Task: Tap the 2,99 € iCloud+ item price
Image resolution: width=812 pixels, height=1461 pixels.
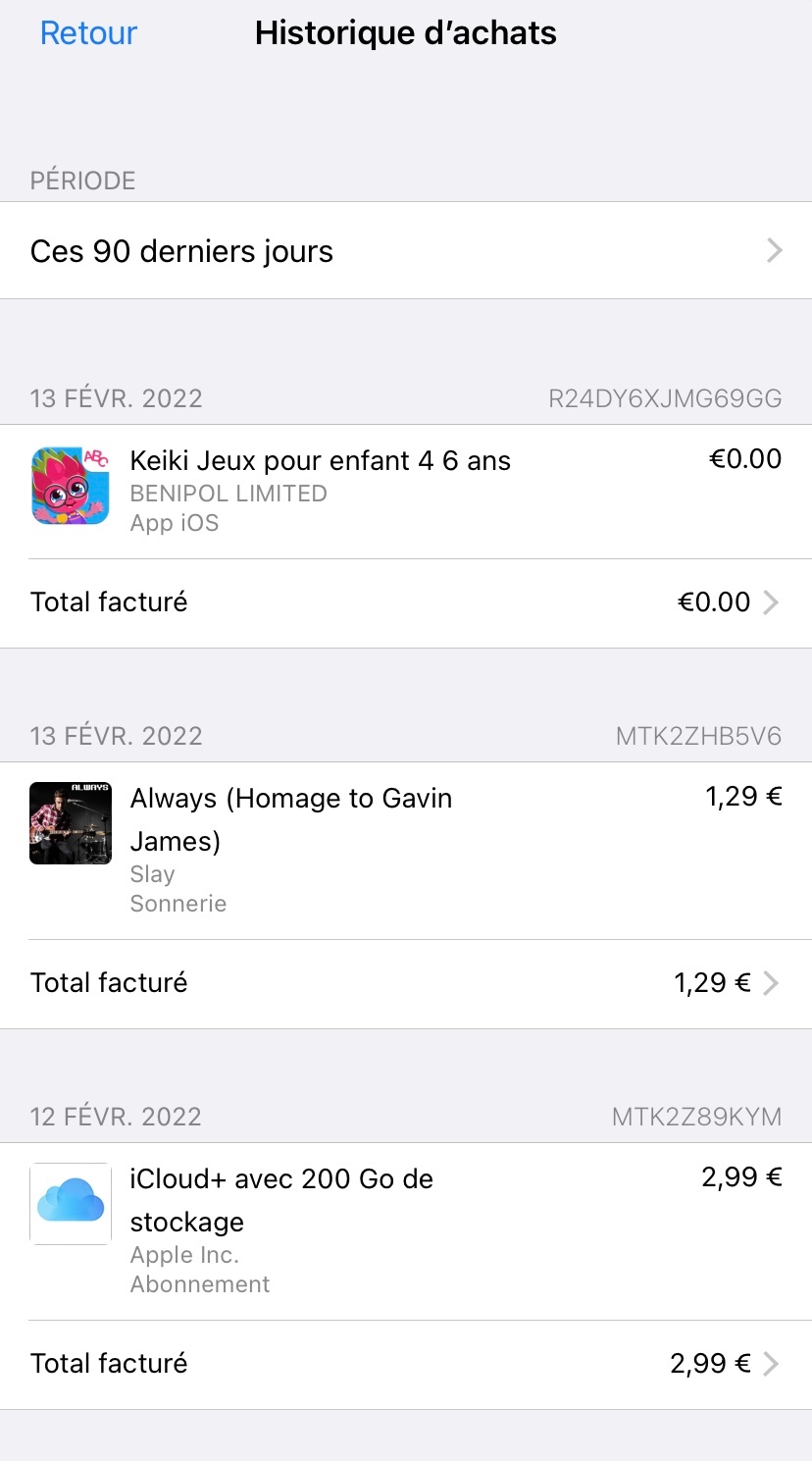Action: 741,1177
